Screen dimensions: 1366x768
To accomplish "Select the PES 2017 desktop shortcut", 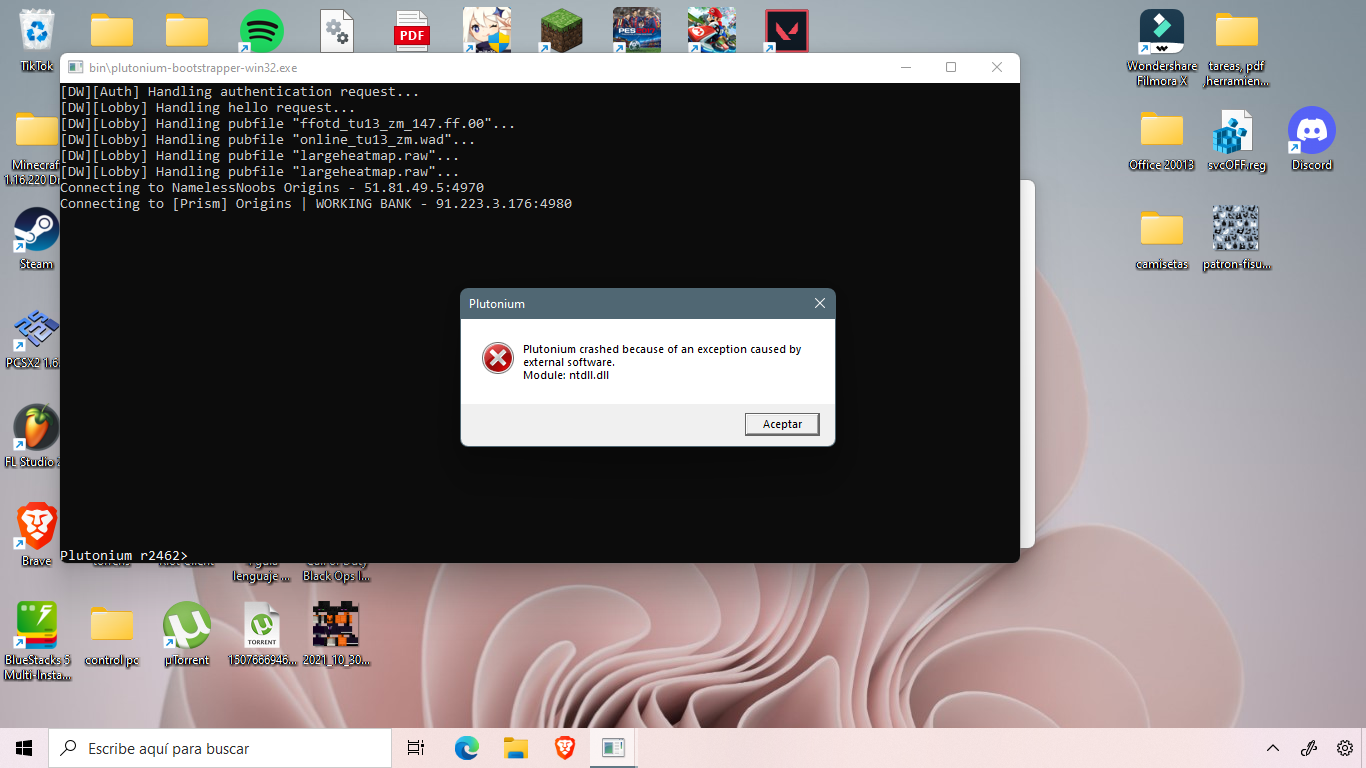I will (637, 31).
